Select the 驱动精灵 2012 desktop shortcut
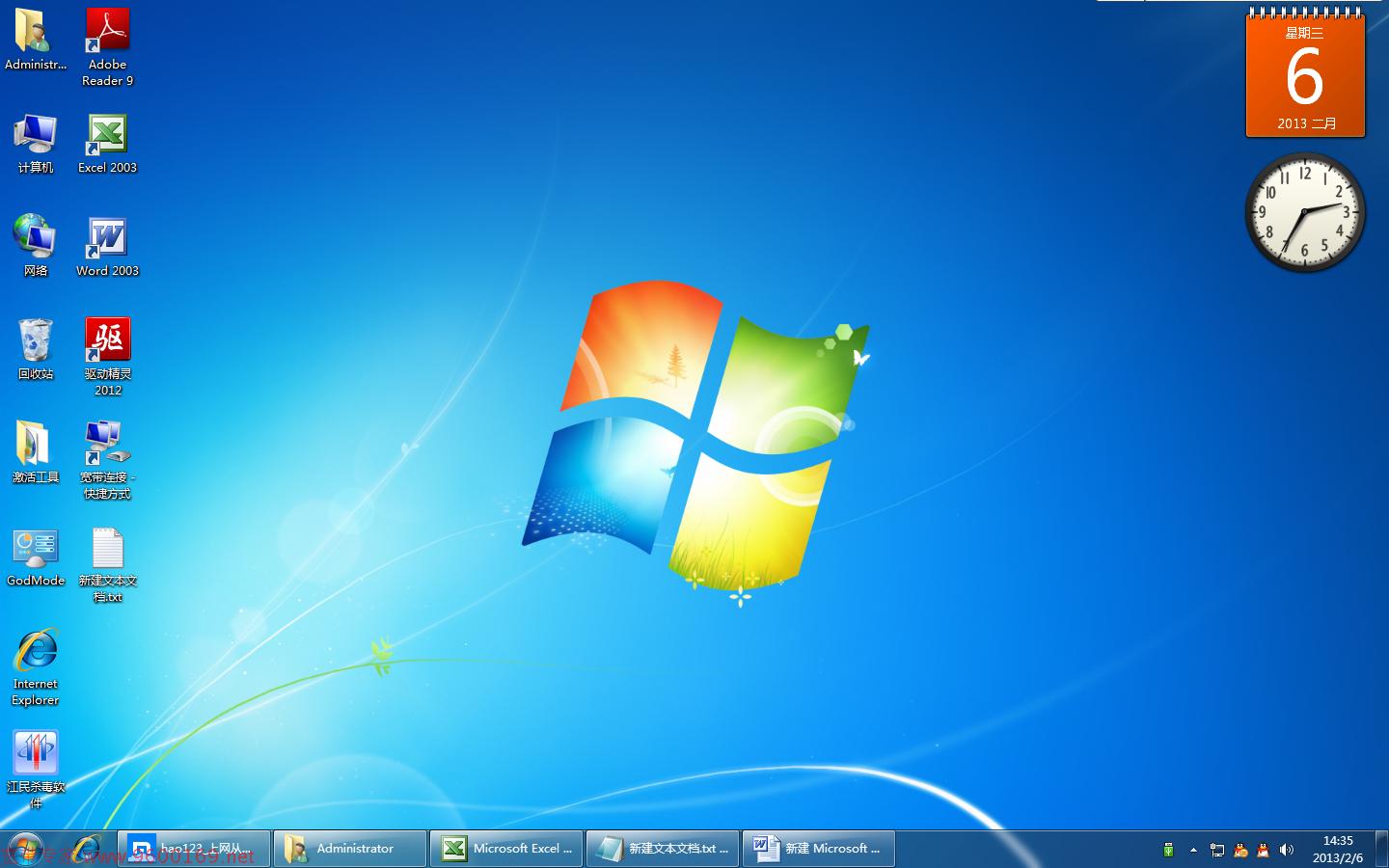This screenshot has height=868, width=1389. point(107,357)
